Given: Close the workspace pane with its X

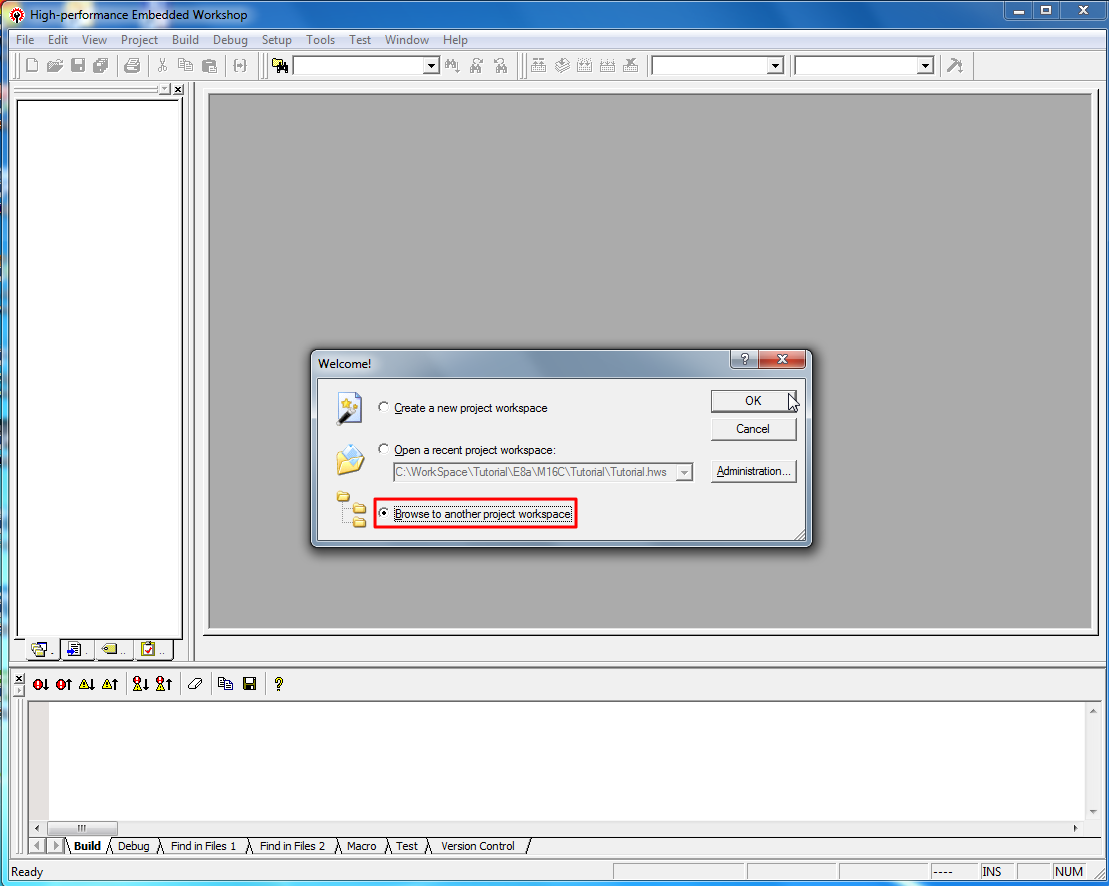Looking at the screenshot, I should [x=178, y=89].
